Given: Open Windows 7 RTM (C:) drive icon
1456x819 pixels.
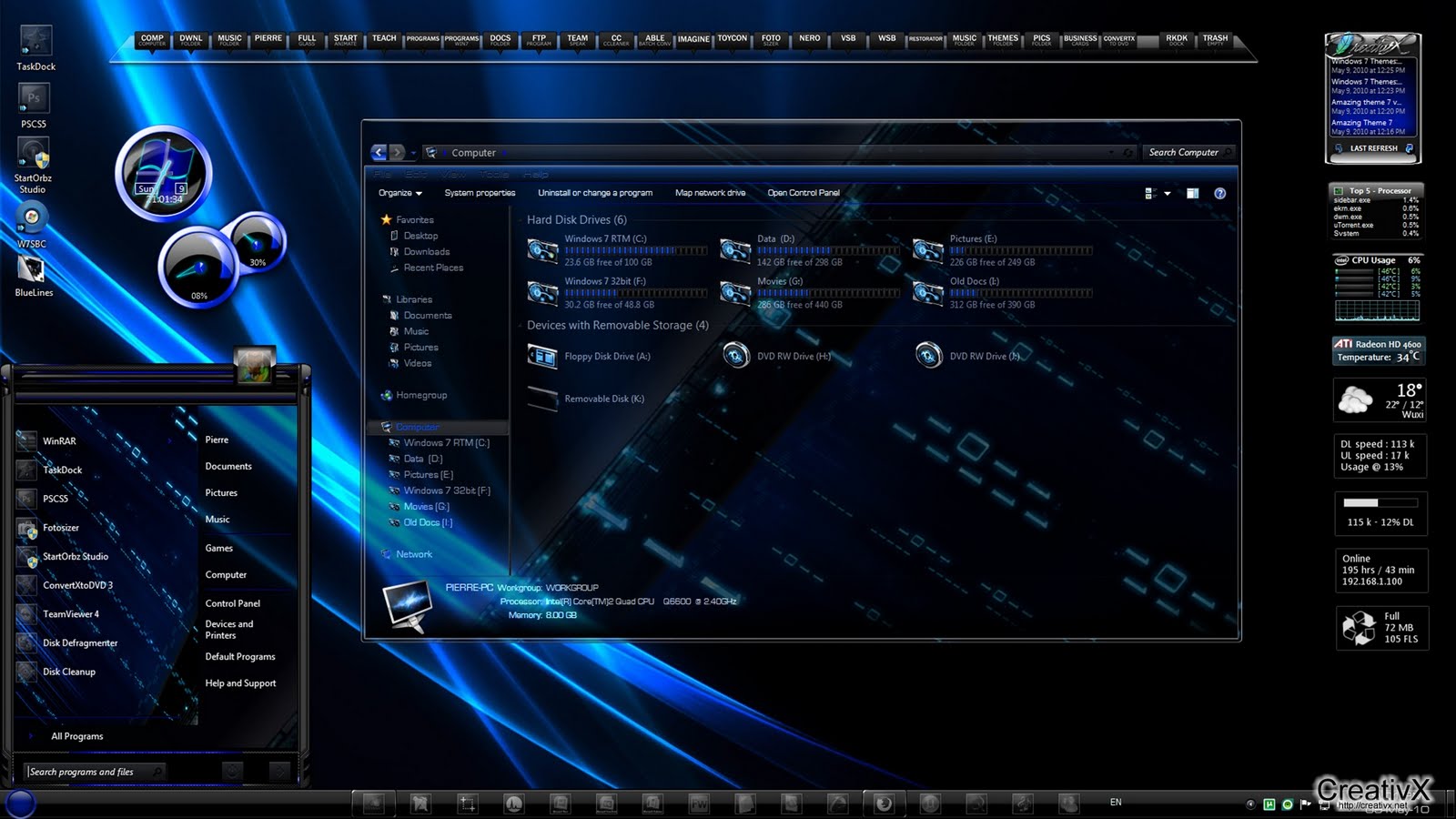Looking at the screenshot, I should tap(542, 249).
